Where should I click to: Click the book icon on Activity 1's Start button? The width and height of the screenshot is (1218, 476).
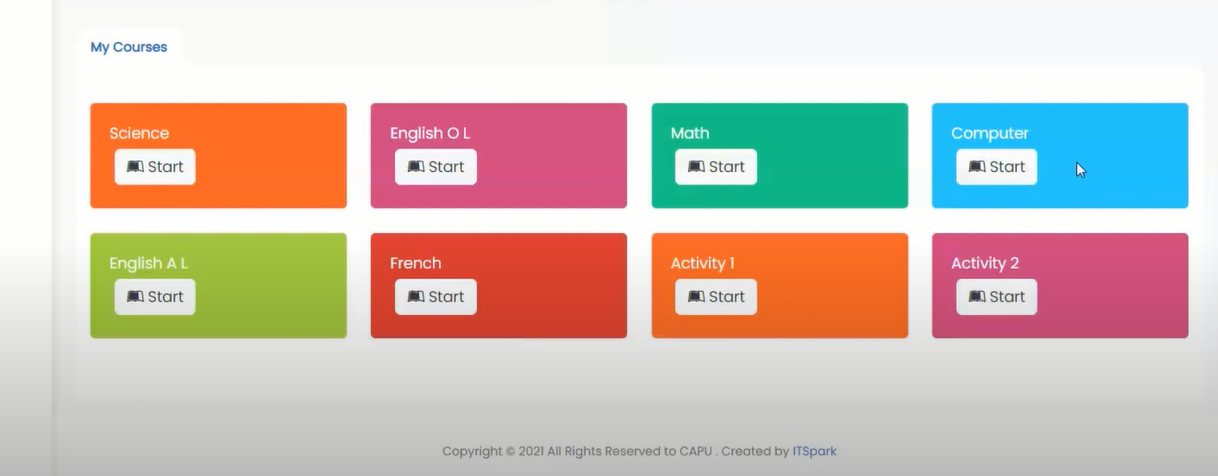tap(696, 297)
